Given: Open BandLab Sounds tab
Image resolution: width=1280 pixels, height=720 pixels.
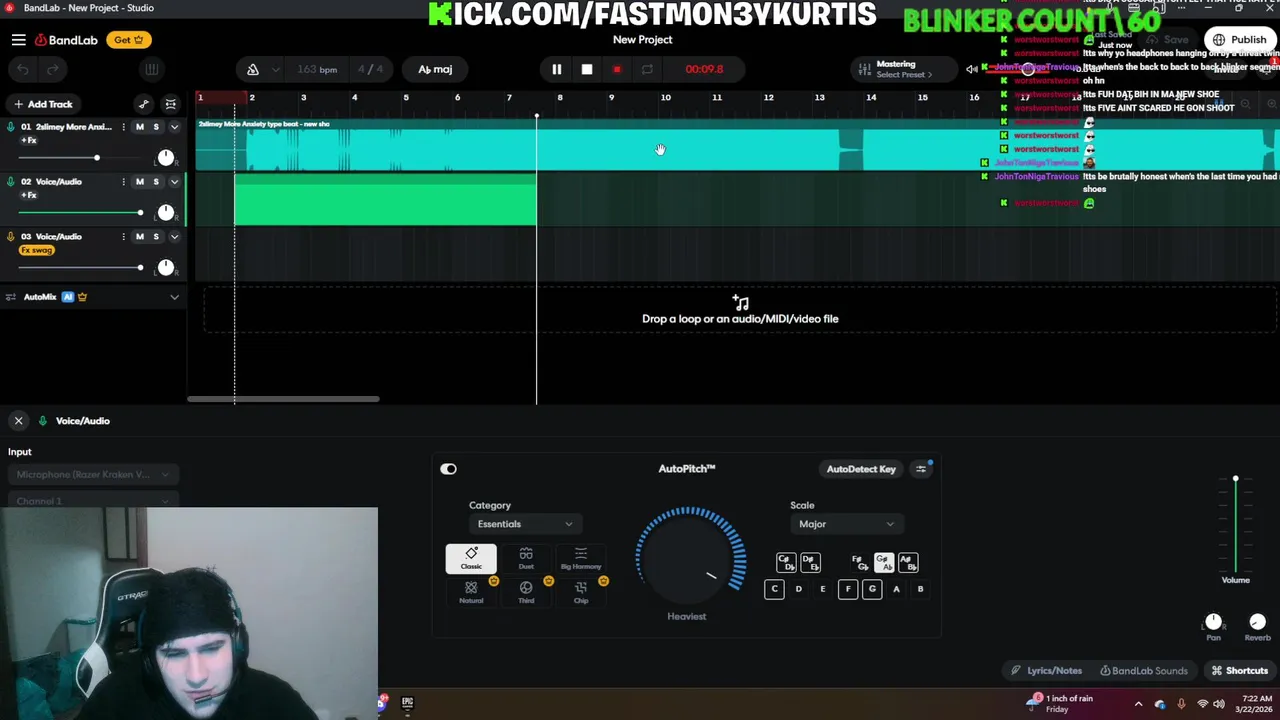Looking at the screenshot, I should coord(1144,671).
